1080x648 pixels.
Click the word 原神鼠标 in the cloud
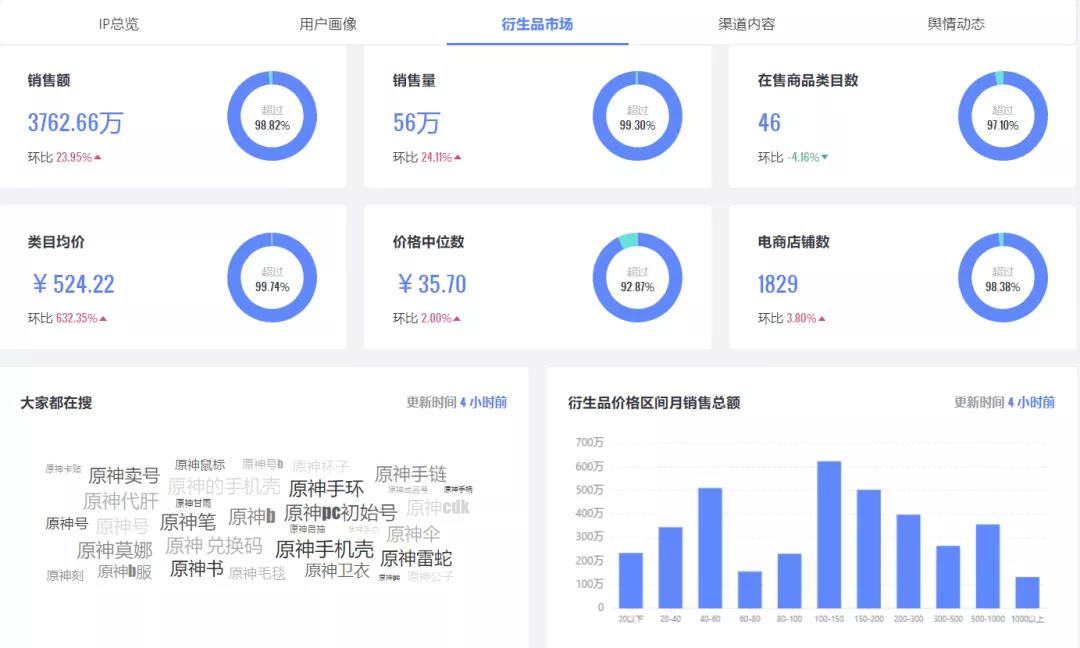click(200, 465)
